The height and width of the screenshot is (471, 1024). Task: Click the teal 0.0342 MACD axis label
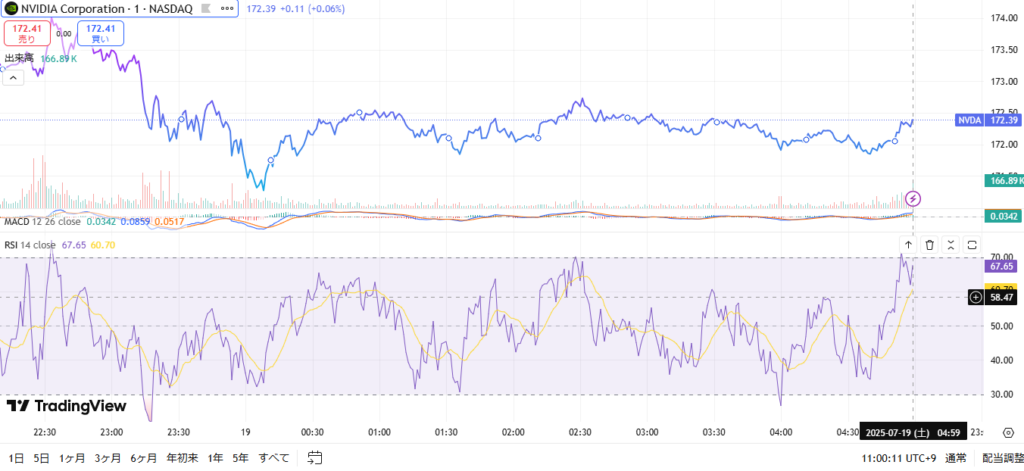click(1002, 216)
